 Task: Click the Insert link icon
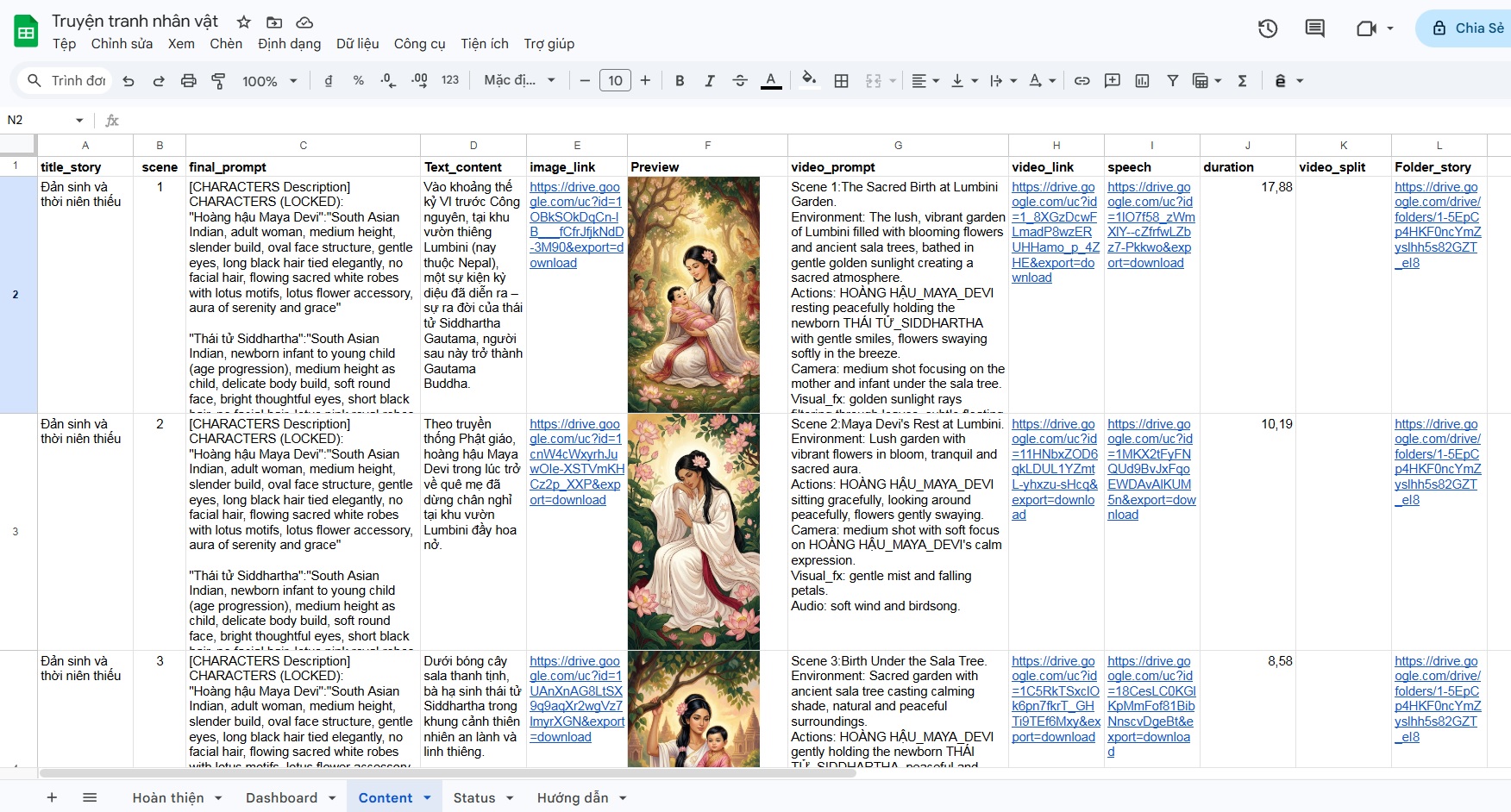[1082, 81]
